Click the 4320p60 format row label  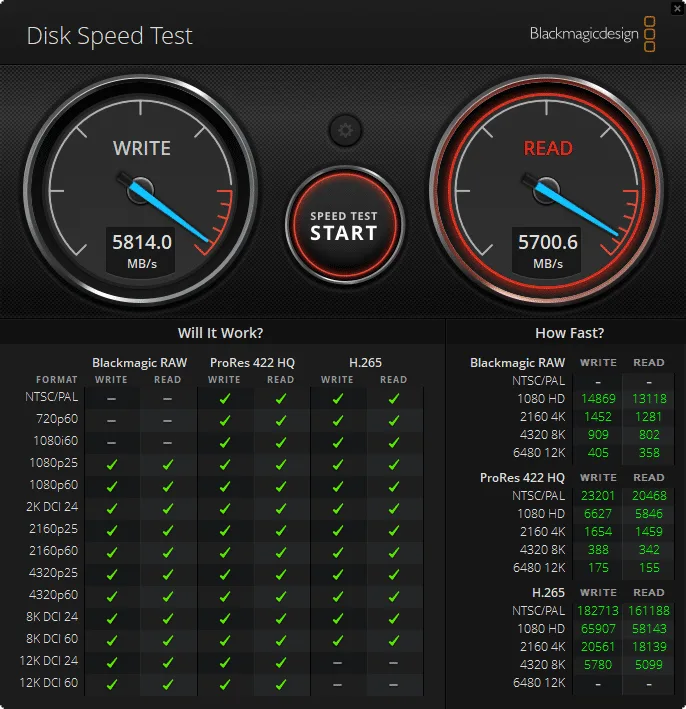coord(53,595)
